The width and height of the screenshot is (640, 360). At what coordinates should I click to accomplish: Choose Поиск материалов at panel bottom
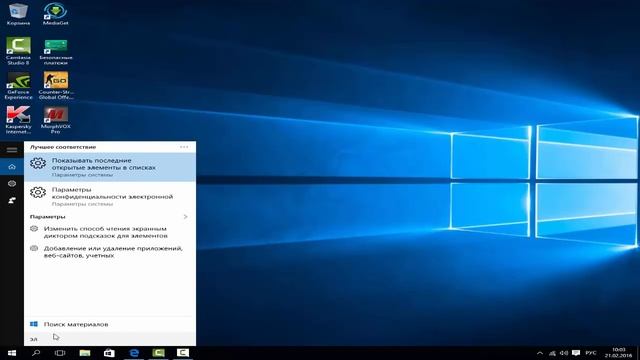110,324
